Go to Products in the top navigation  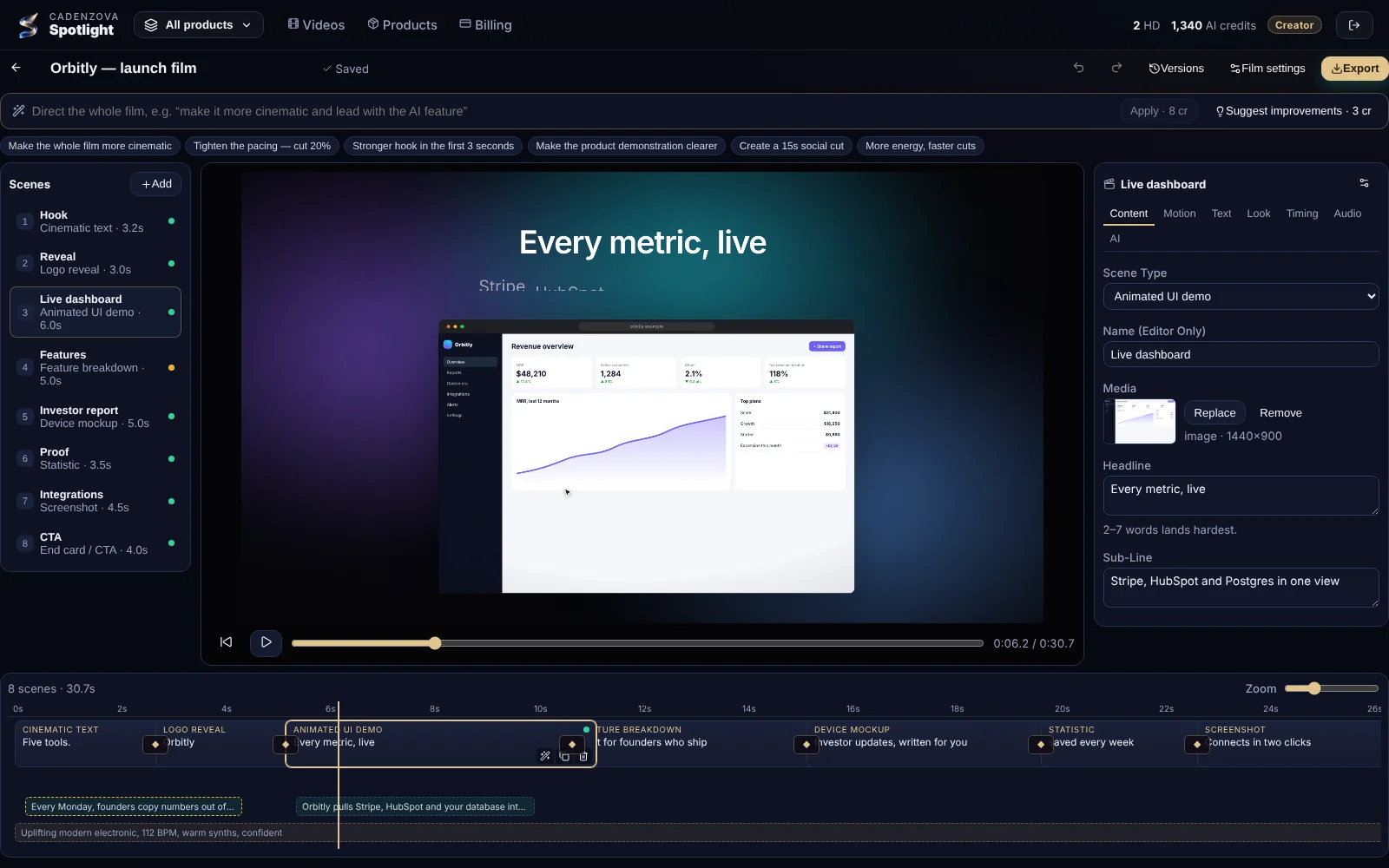402,25
